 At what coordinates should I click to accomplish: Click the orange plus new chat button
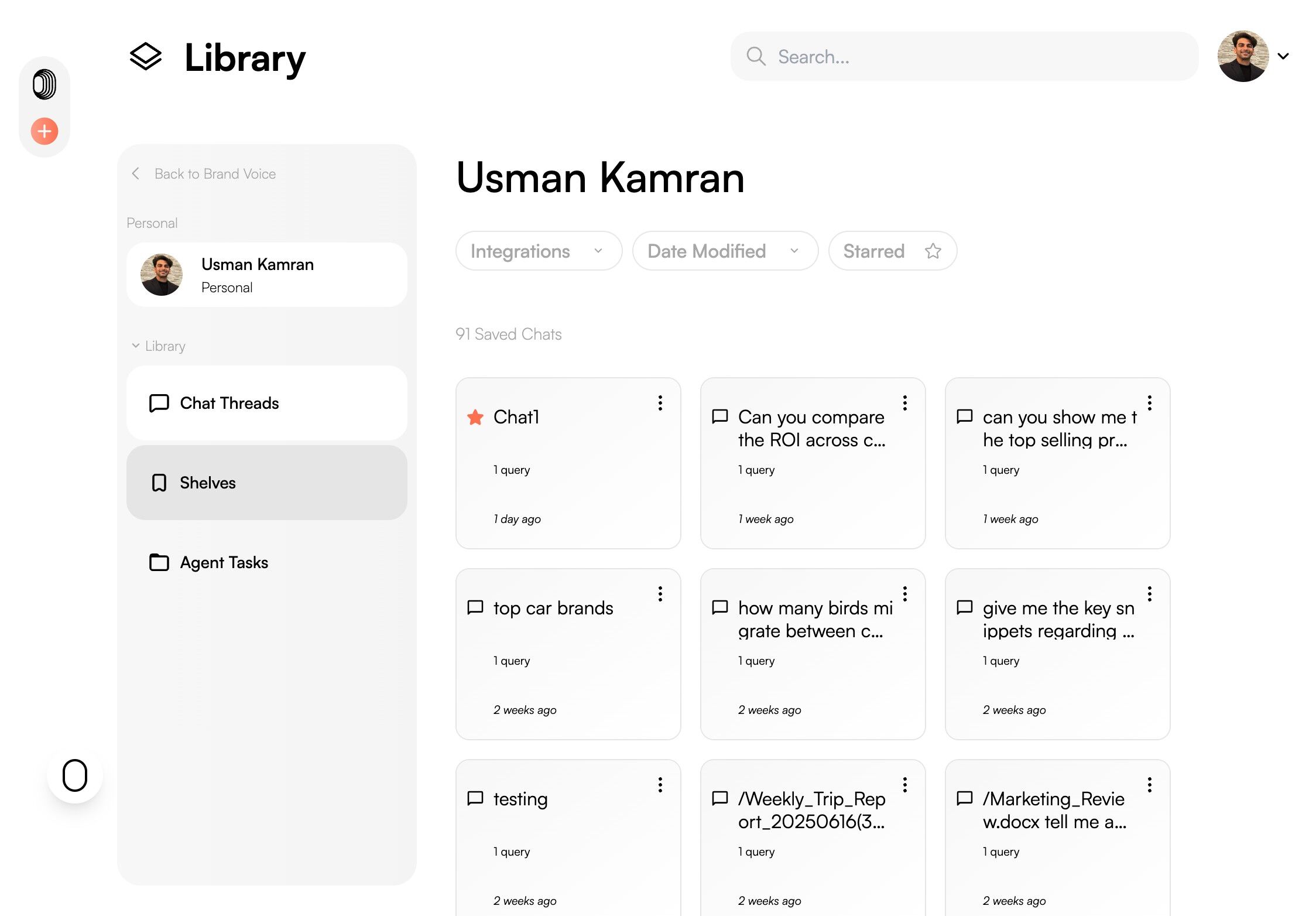click(x=44, y=131)
